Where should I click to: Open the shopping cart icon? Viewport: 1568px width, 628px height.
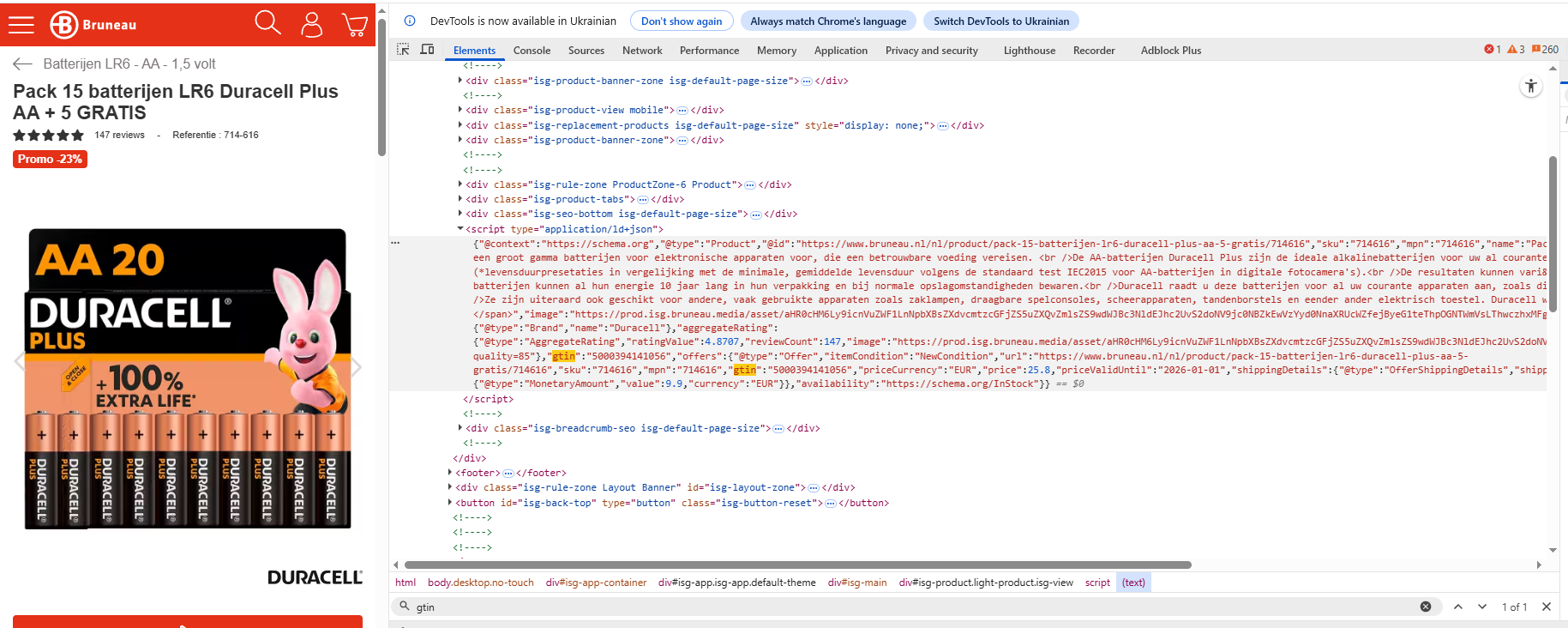pyautogui.click(x=354, y=24)
